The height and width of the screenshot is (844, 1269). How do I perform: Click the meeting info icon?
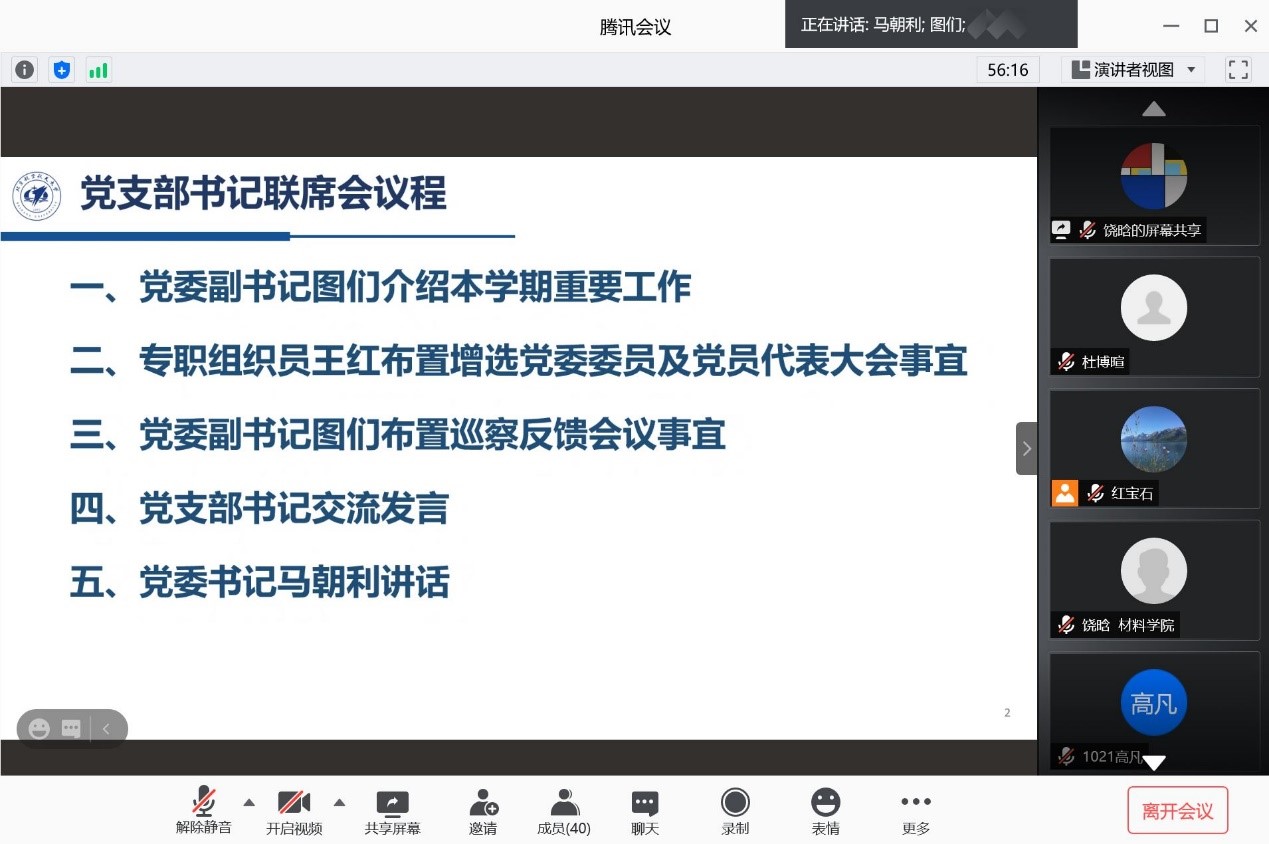(x=24, y=70)
